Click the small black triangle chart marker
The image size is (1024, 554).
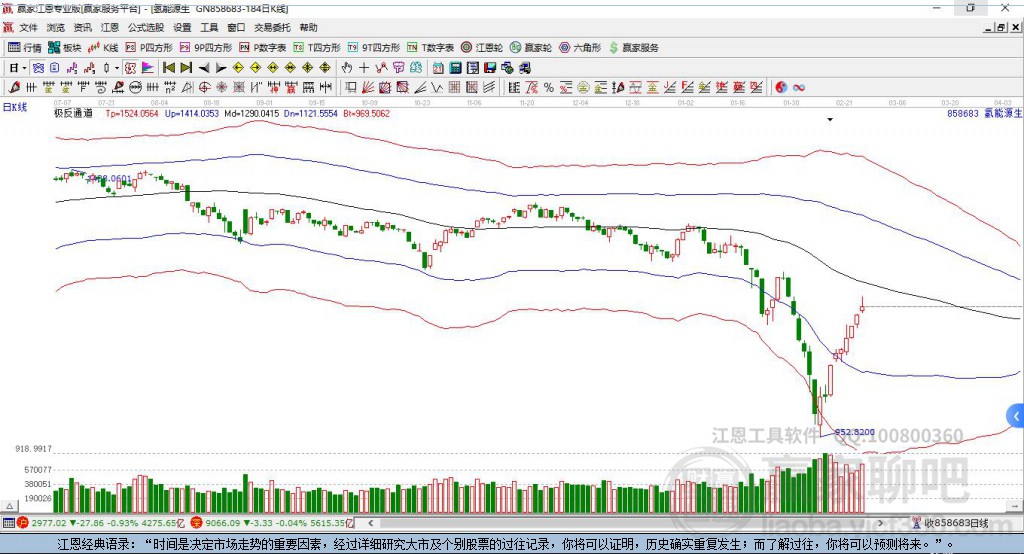830,120
